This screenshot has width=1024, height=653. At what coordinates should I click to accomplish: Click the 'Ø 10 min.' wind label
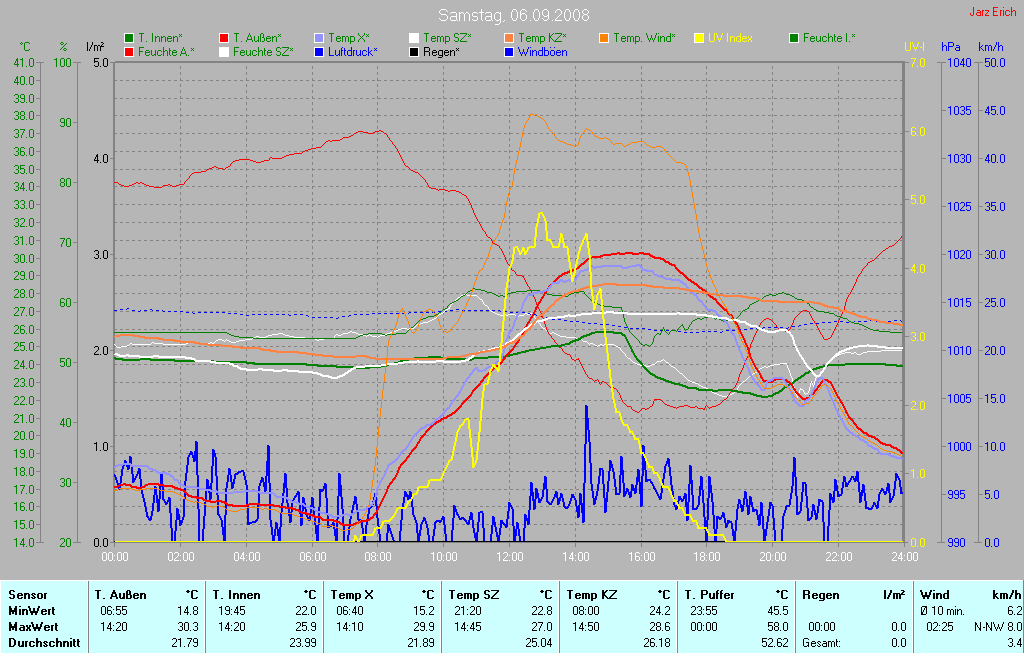coord(943,611)
